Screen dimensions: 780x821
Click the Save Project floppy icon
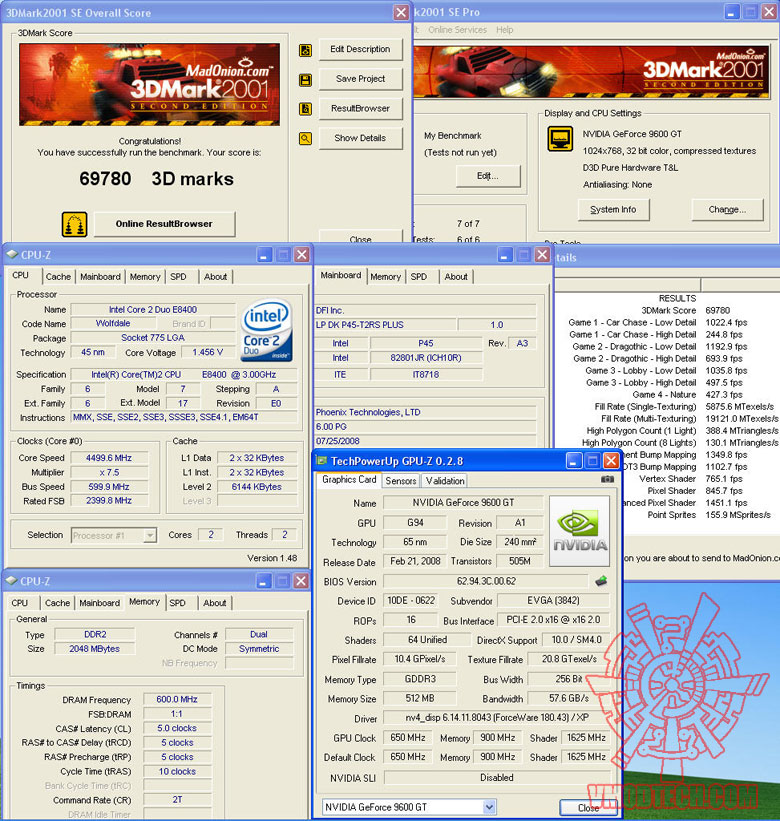coord(305,80)
